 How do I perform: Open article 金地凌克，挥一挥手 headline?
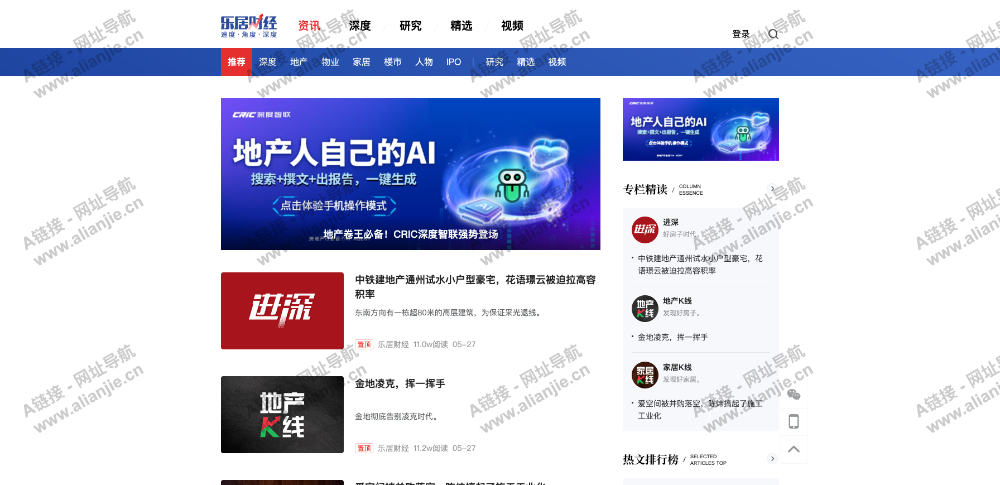coord(400,384)
